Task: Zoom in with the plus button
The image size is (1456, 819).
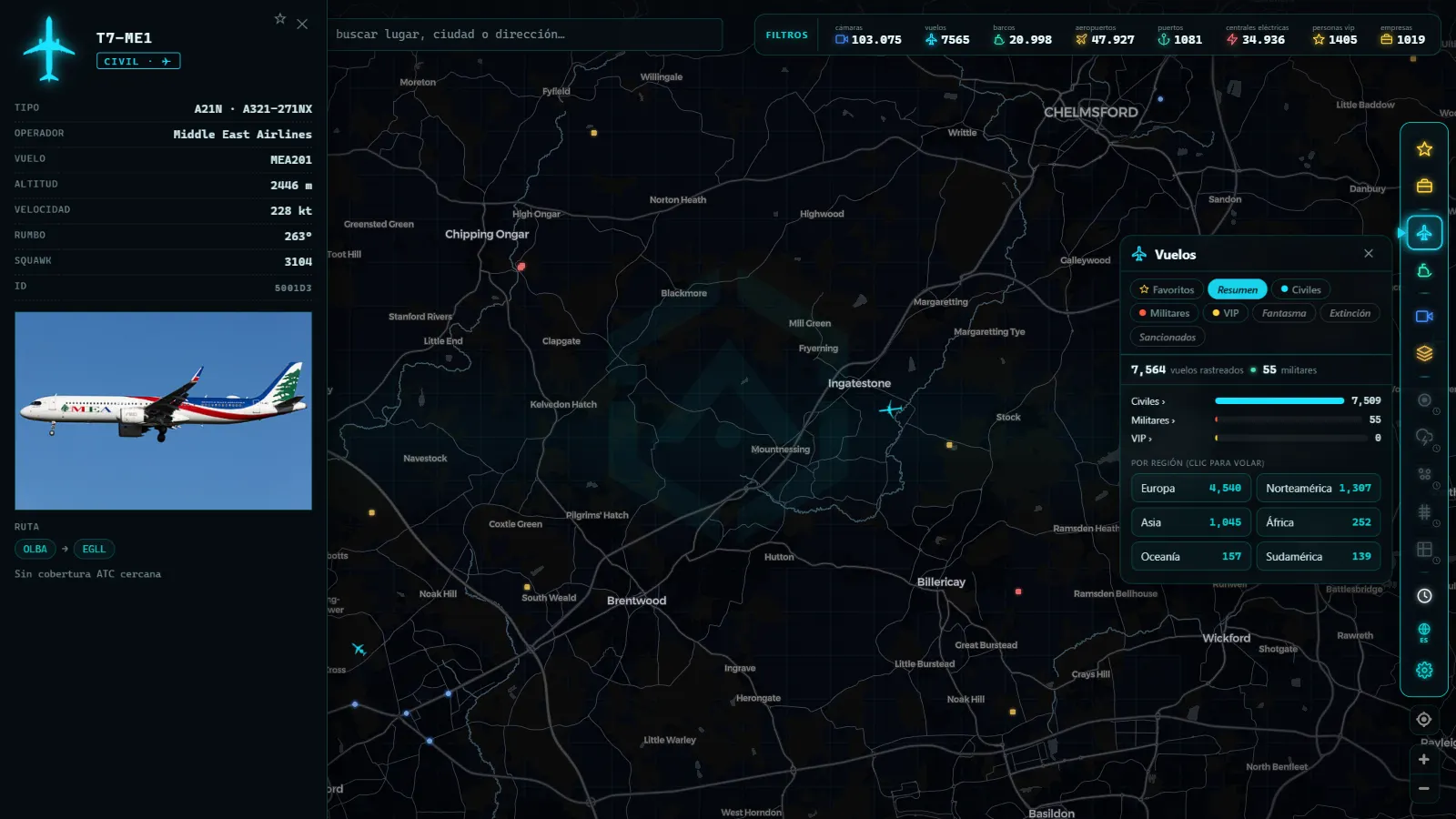Action: click(1424, 760)
